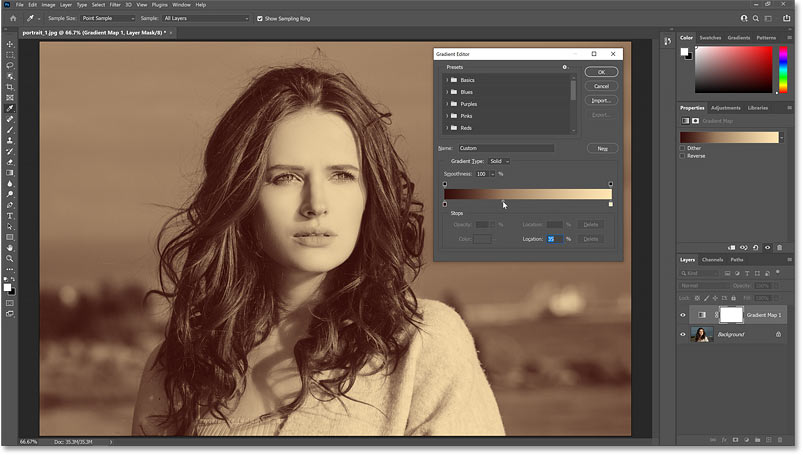The width and height of the screenshot is (803, 455).
Task: Click the layer mask white thumbnail
Action: [731, 315]
